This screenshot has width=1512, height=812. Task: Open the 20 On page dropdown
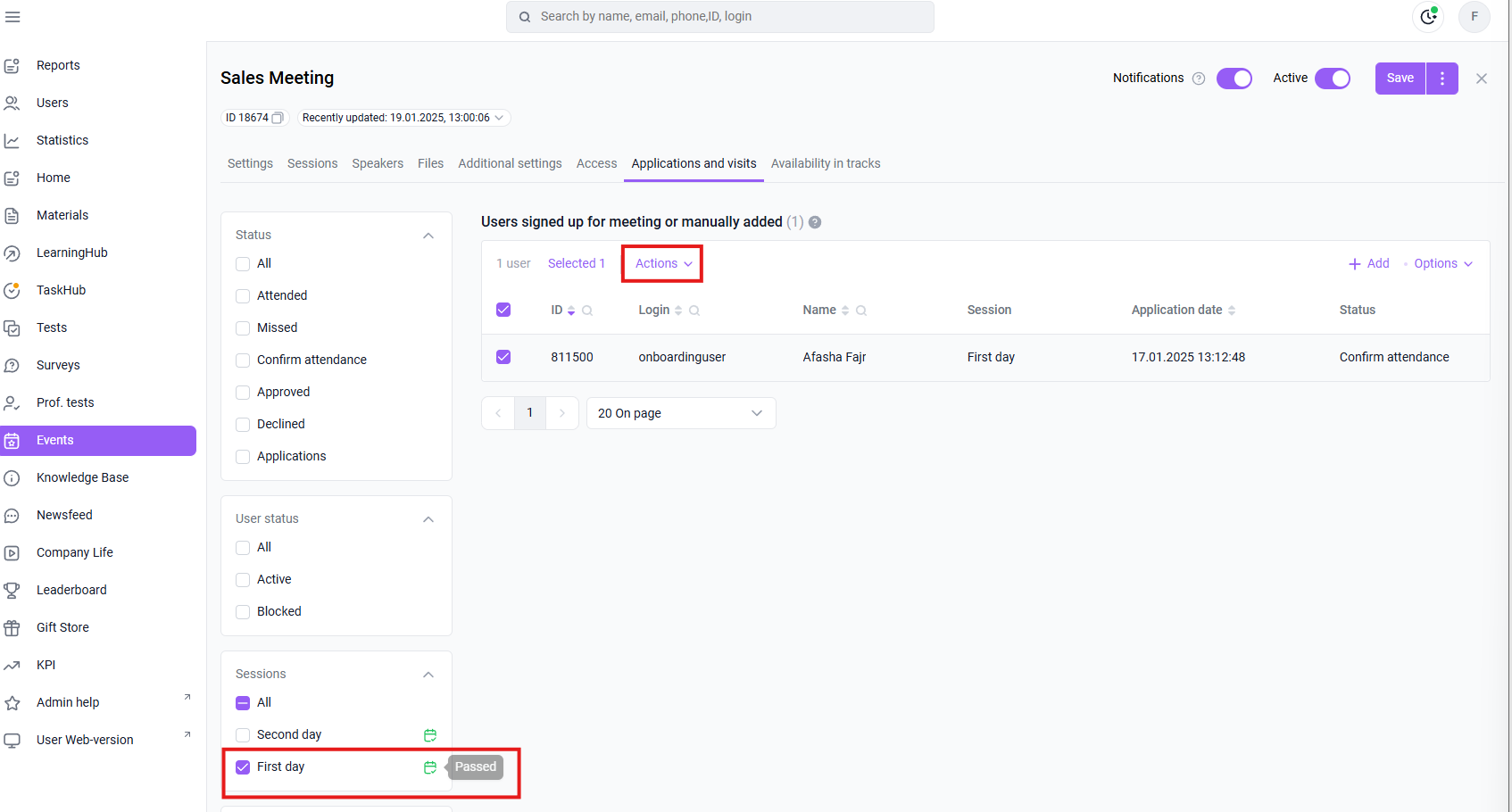[x=680, y=413]
